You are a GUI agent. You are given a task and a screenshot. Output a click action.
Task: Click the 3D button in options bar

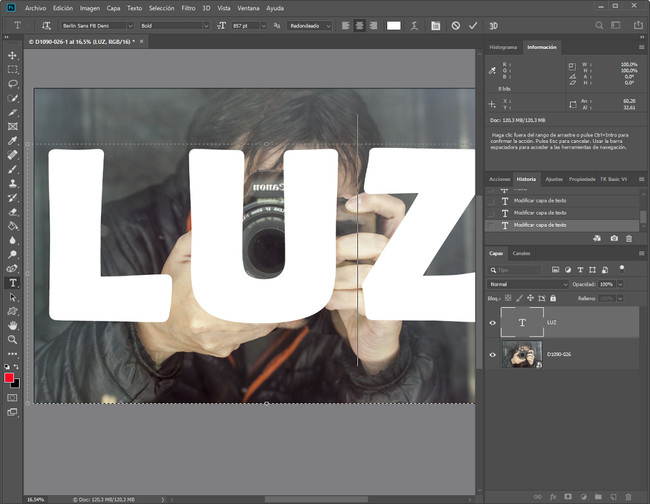[x=493, y=25]
